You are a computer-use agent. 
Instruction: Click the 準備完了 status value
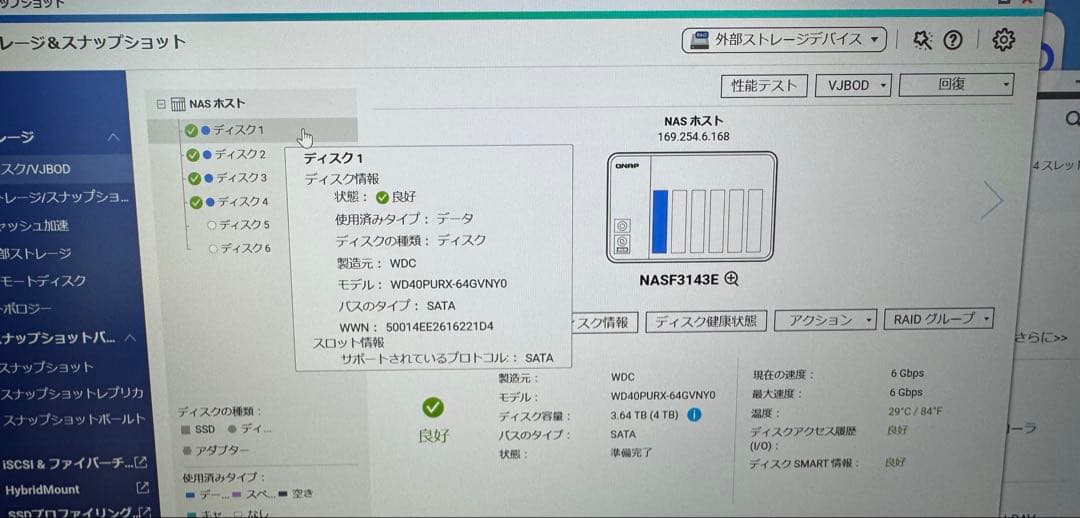click(x=631, y=453)
